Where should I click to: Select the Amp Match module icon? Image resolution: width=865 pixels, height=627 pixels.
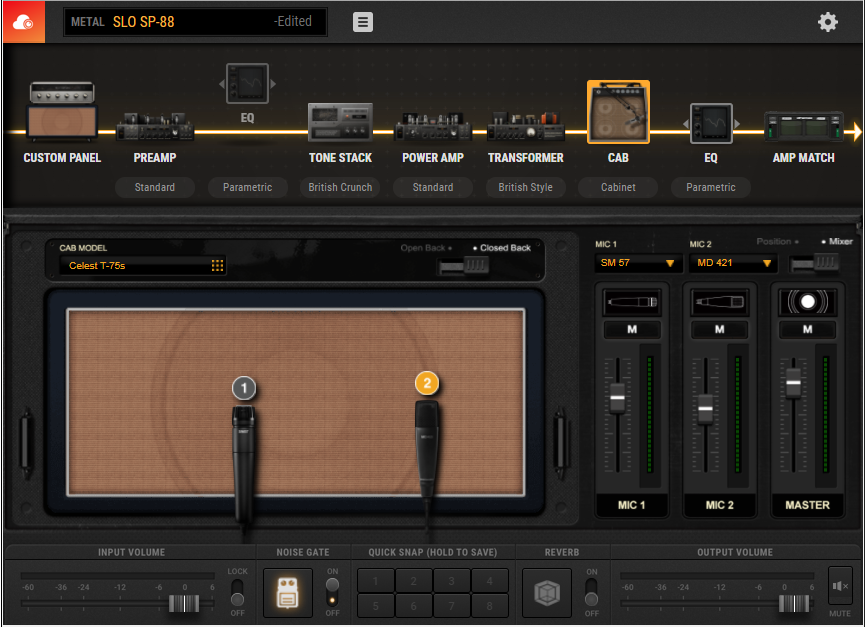(x=803, y=126)
